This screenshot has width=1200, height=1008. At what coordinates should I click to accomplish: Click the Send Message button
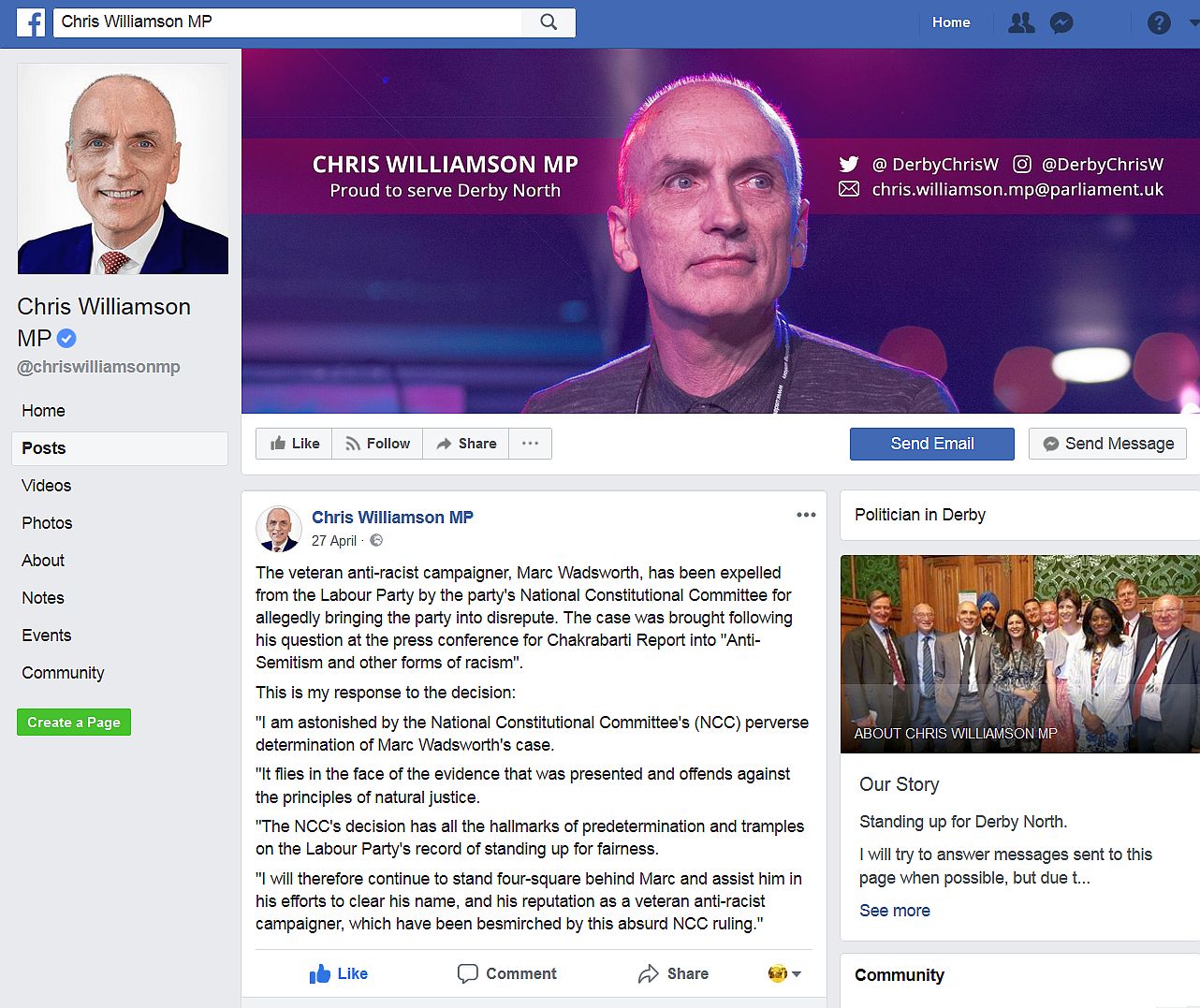coord(1107,444)
